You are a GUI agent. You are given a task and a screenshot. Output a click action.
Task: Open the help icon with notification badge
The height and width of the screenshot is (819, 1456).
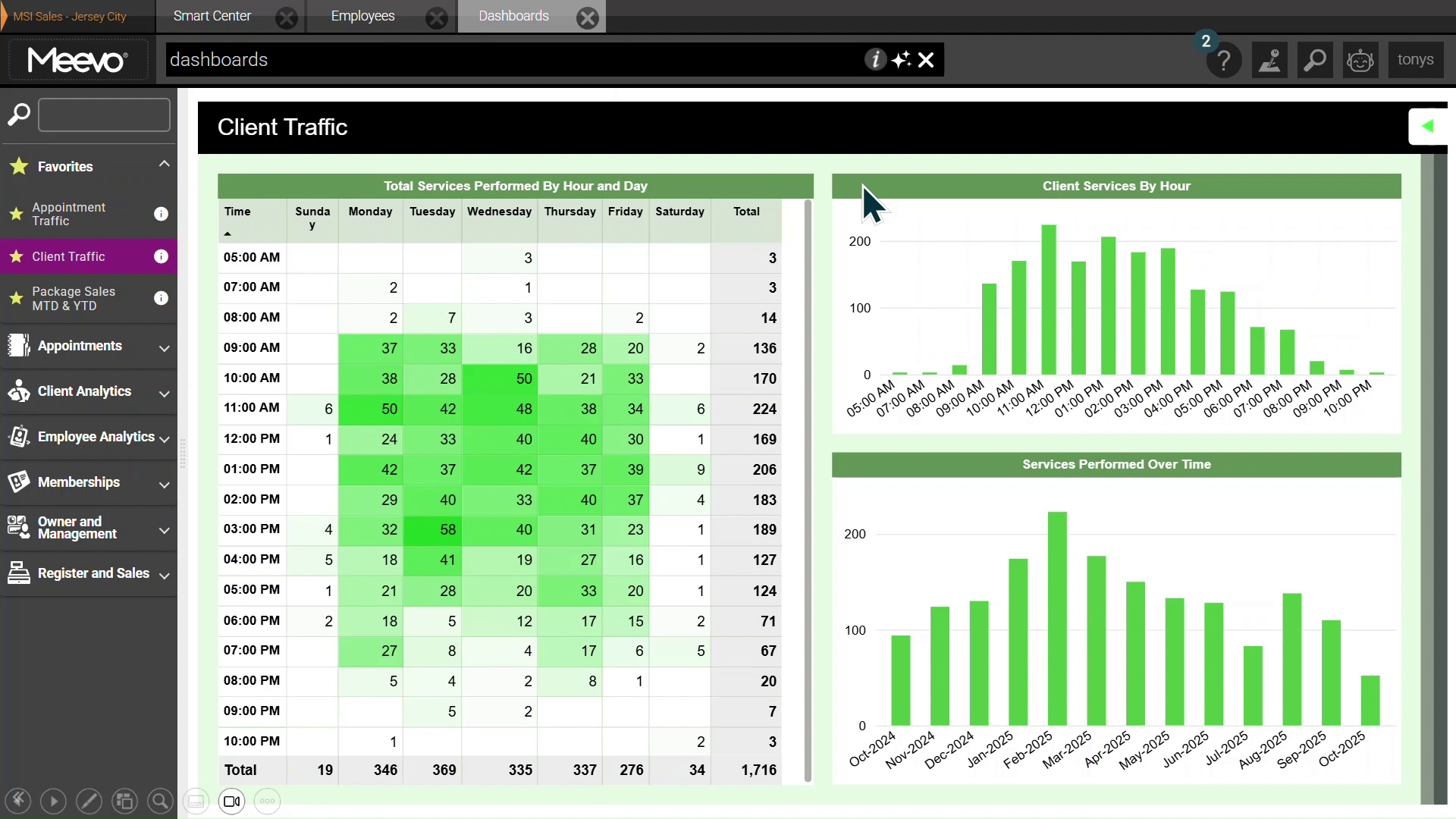(1223, 60)
